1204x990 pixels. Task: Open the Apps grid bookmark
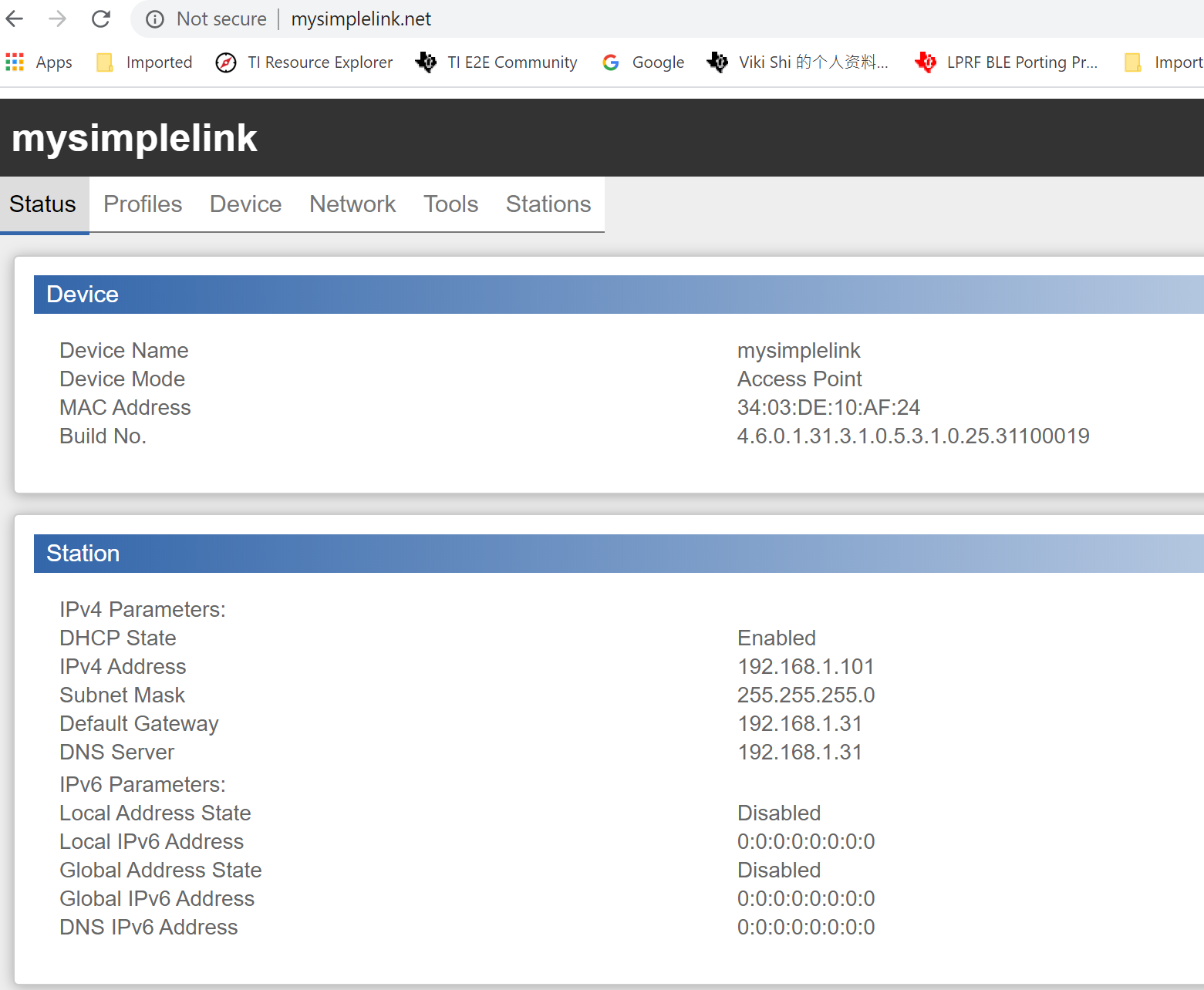(39, 62)
